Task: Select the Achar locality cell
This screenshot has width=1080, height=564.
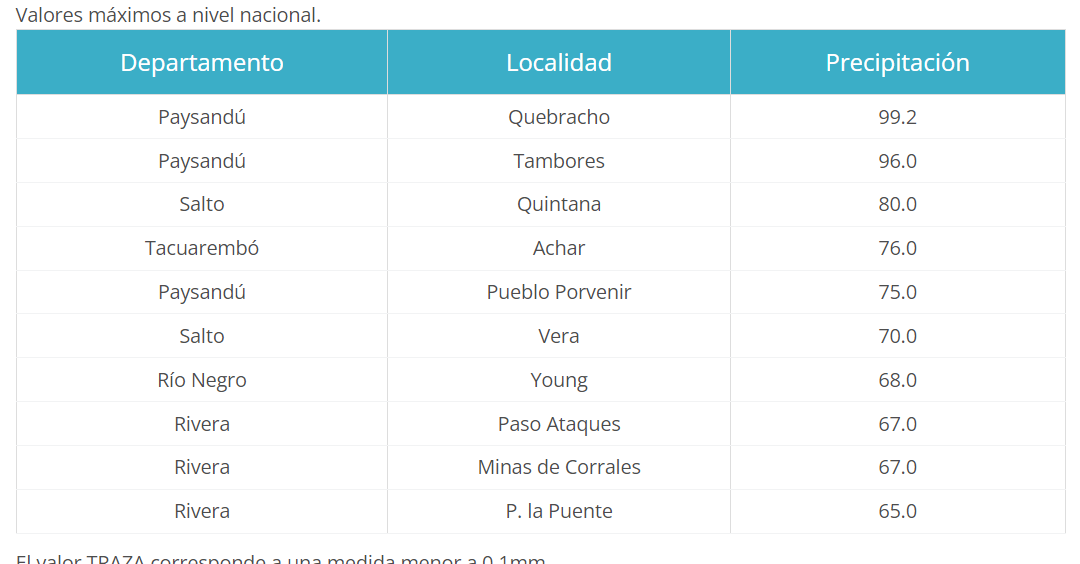Action: pos(559,248)
